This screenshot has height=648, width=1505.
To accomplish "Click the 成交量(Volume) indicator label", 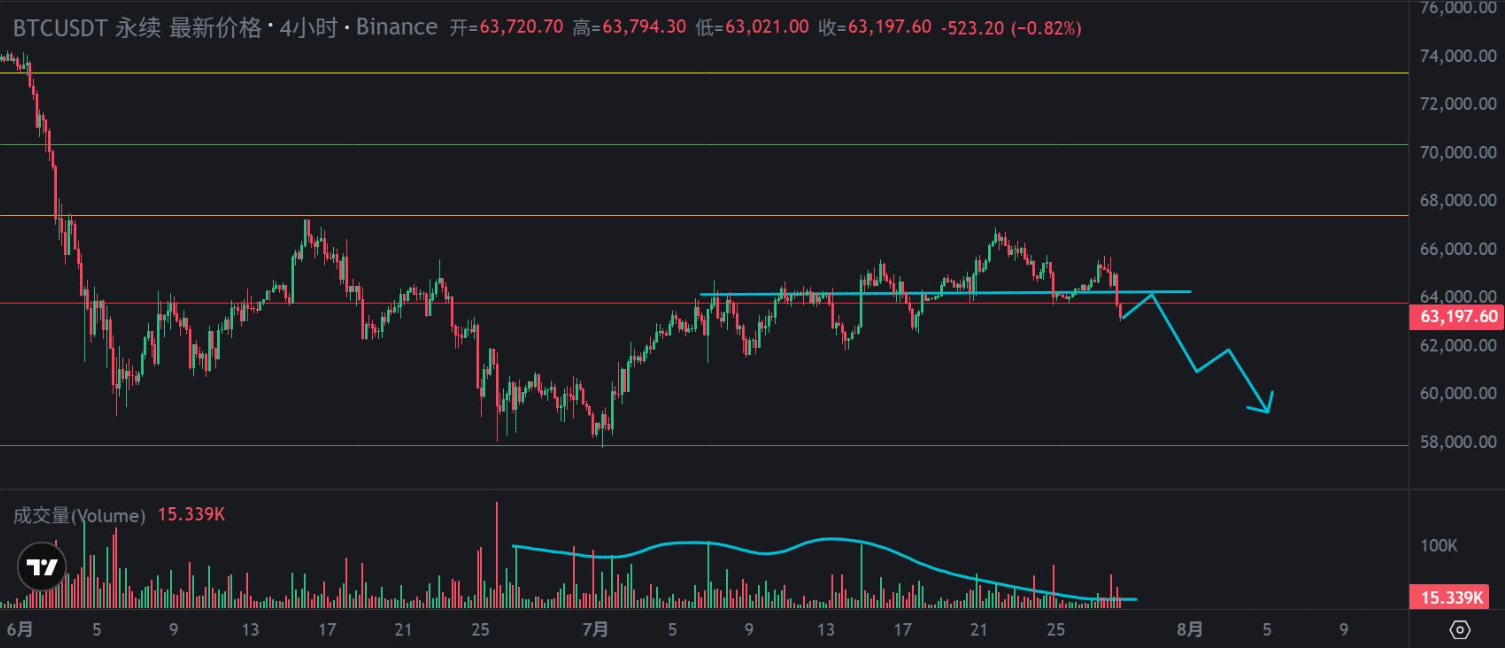I will pyautogui.click(x=79, y=516).
